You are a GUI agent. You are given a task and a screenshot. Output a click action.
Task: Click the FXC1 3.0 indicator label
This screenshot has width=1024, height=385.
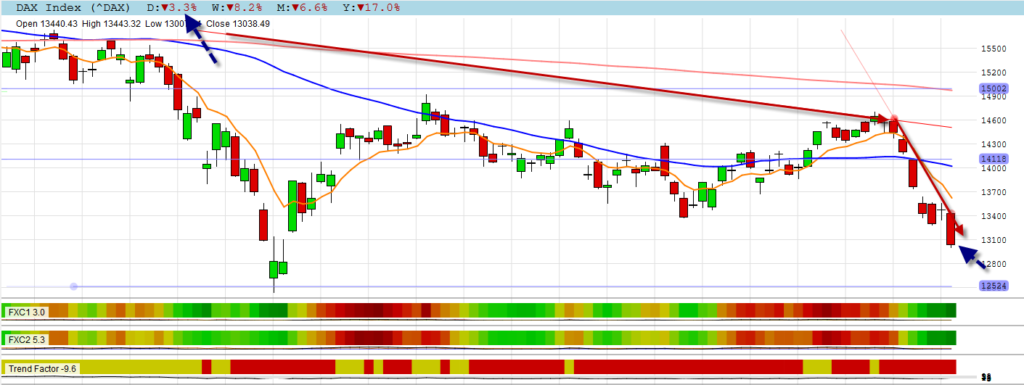coord(26,312)
